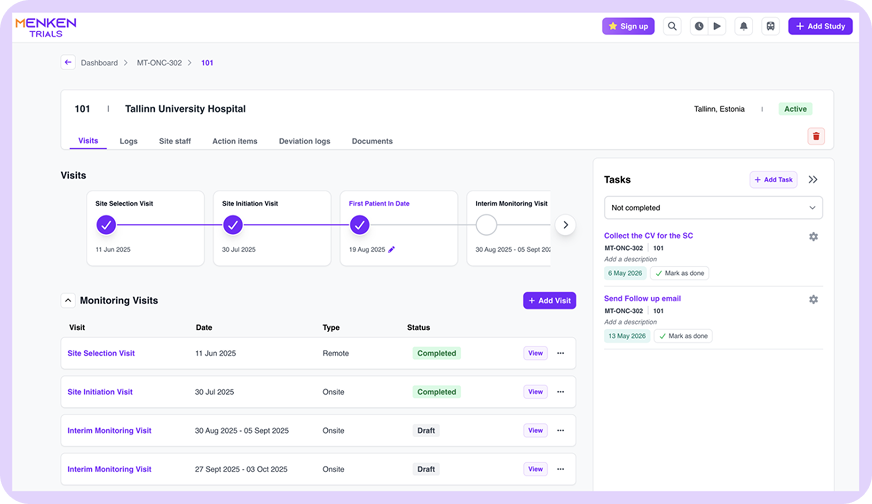This screenshot has height=504, width=872.
Task: Collapse the Tasks panel with double chevron
Action: 813,180
